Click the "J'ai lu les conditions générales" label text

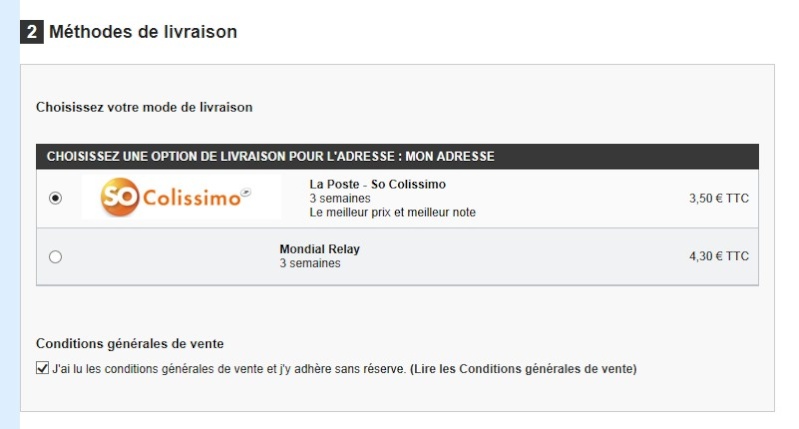point(229,369)
